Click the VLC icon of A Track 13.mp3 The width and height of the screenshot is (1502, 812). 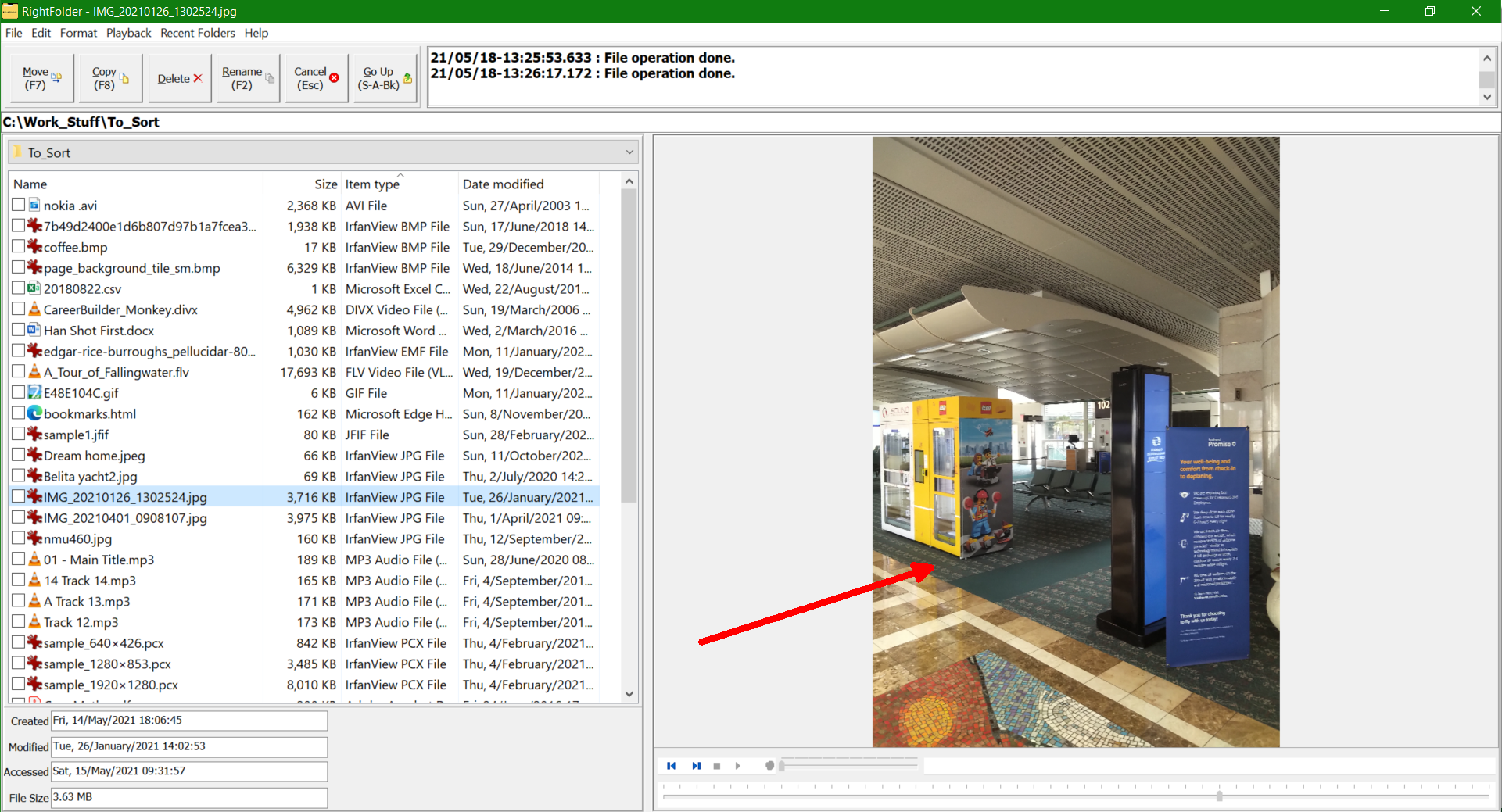[x=34, y=600]
